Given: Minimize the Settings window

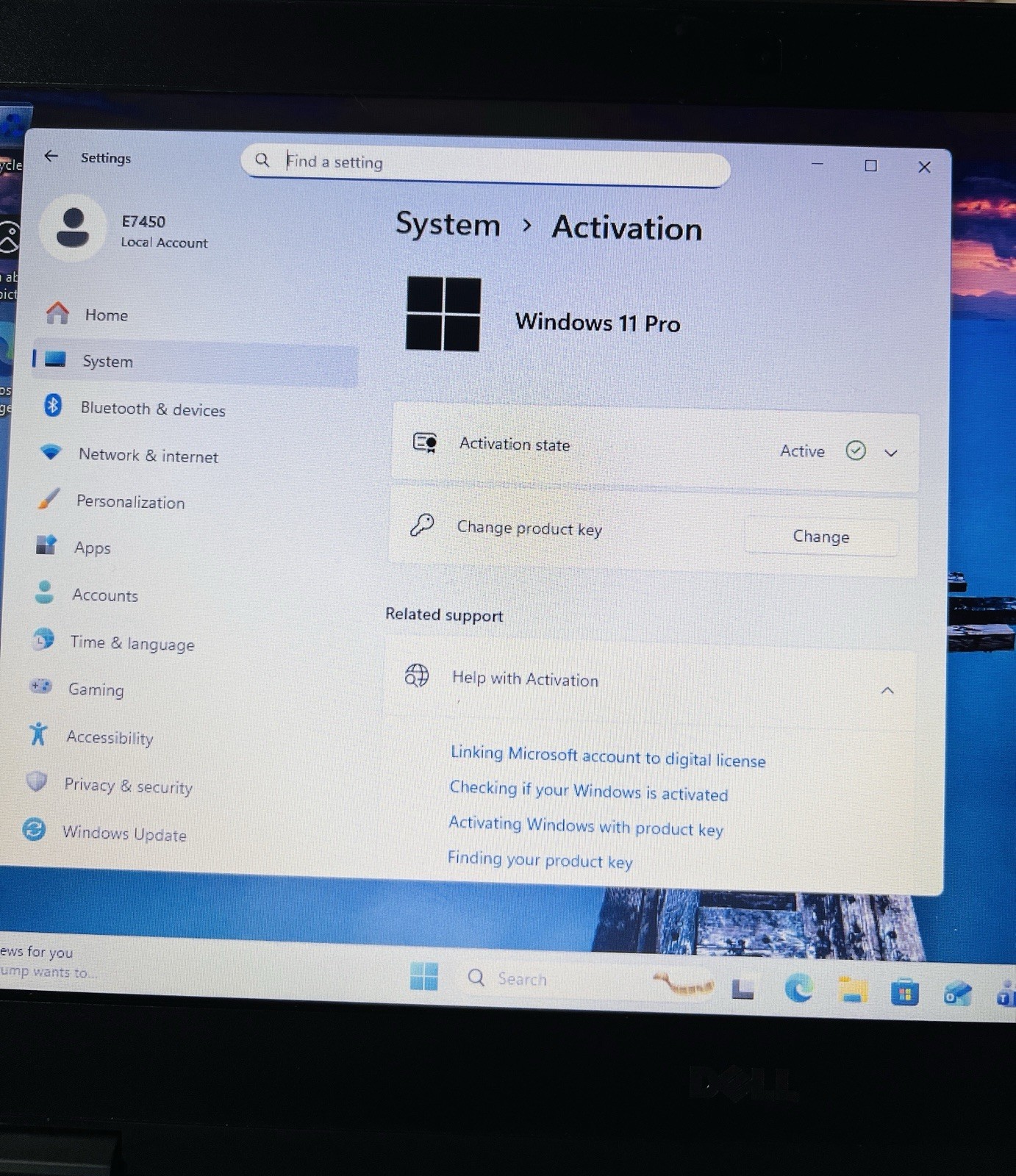Looking at the screenshot, I should tap(817, 164).
